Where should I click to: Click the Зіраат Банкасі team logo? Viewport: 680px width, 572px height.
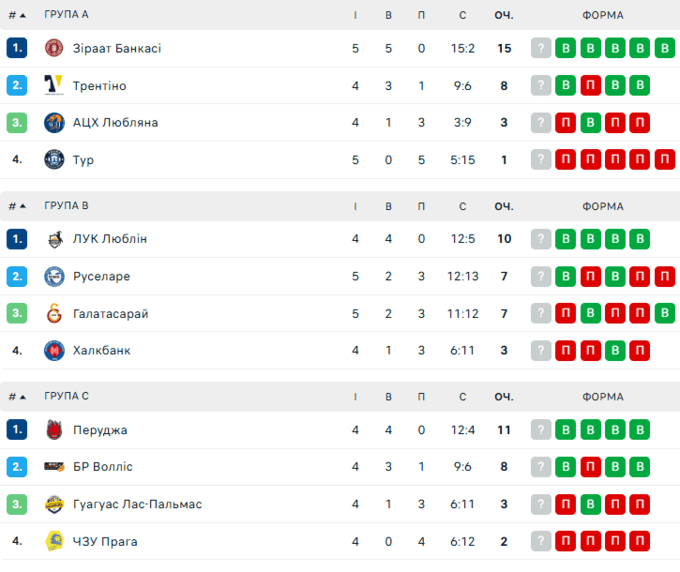click(54, 48)
